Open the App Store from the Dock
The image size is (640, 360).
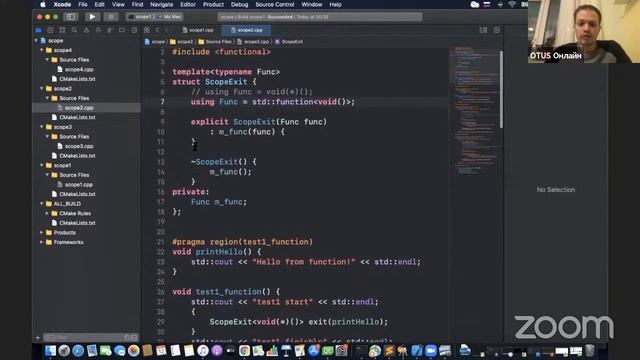pos(313,351)
